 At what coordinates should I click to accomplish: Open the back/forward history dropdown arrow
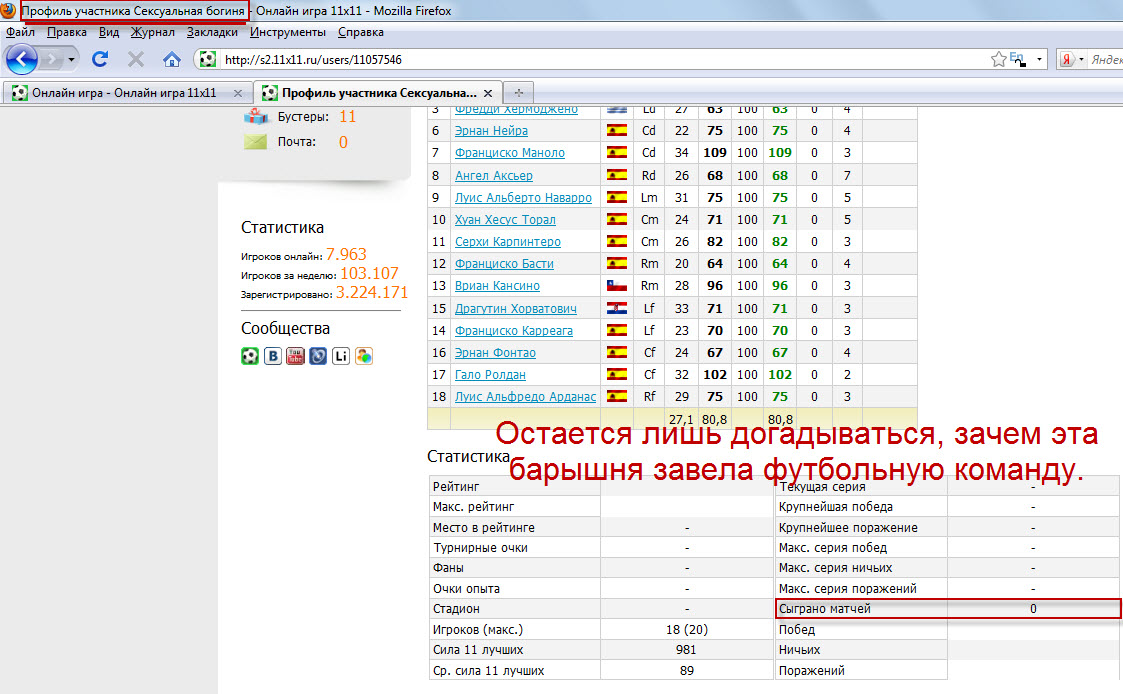point(72,59)
